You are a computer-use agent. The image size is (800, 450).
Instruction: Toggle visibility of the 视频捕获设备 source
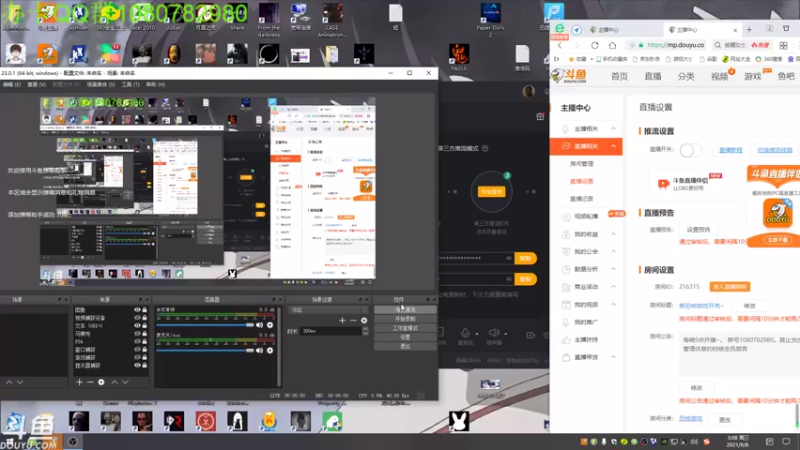click(x=137, y=317)
